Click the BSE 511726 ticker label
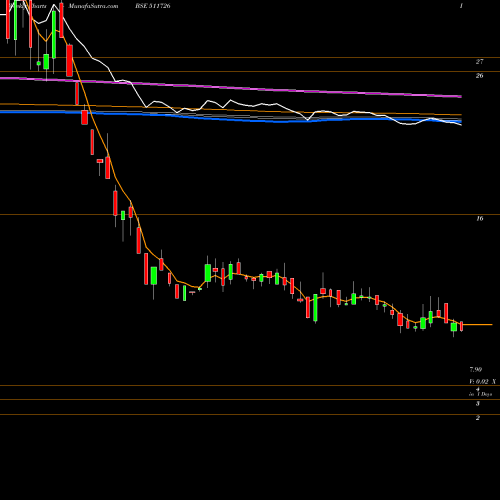The image size is (500, 500). click(153, 6)
